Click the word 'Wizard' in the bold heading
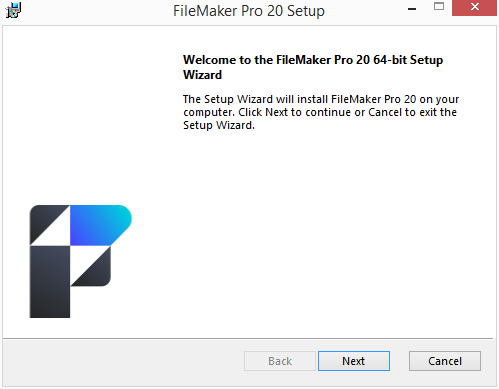Image resolution: width=499 pixels, height=389 pixels. pyautogui.click(x=202, y=75)
